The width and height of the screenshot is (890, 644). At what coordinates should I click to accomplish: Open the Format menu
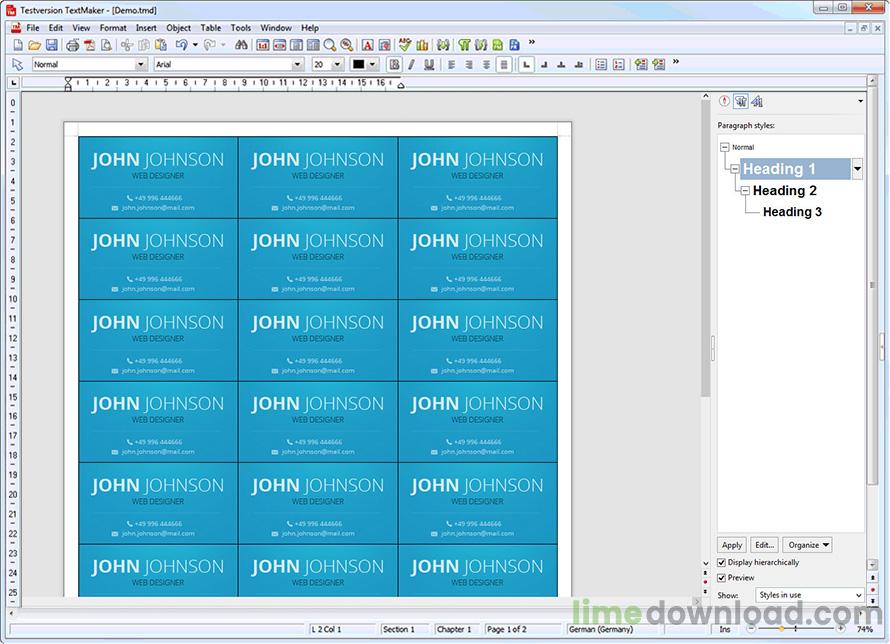pos(113,28)
